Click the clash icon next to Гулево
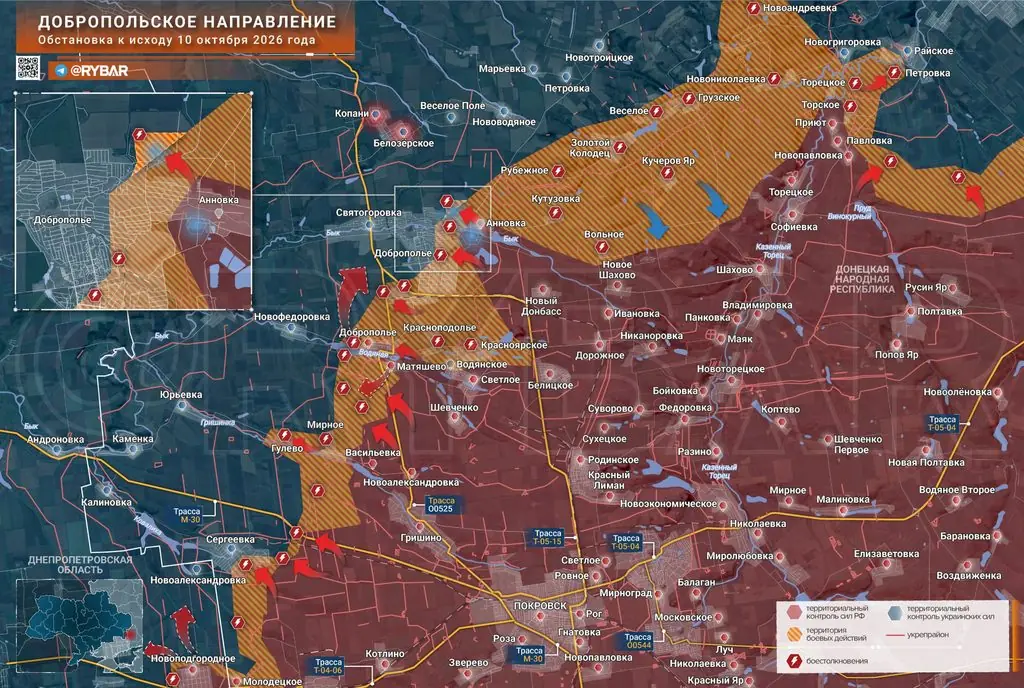The height and width of the screenshot is (688, 1024). [285, 435]
